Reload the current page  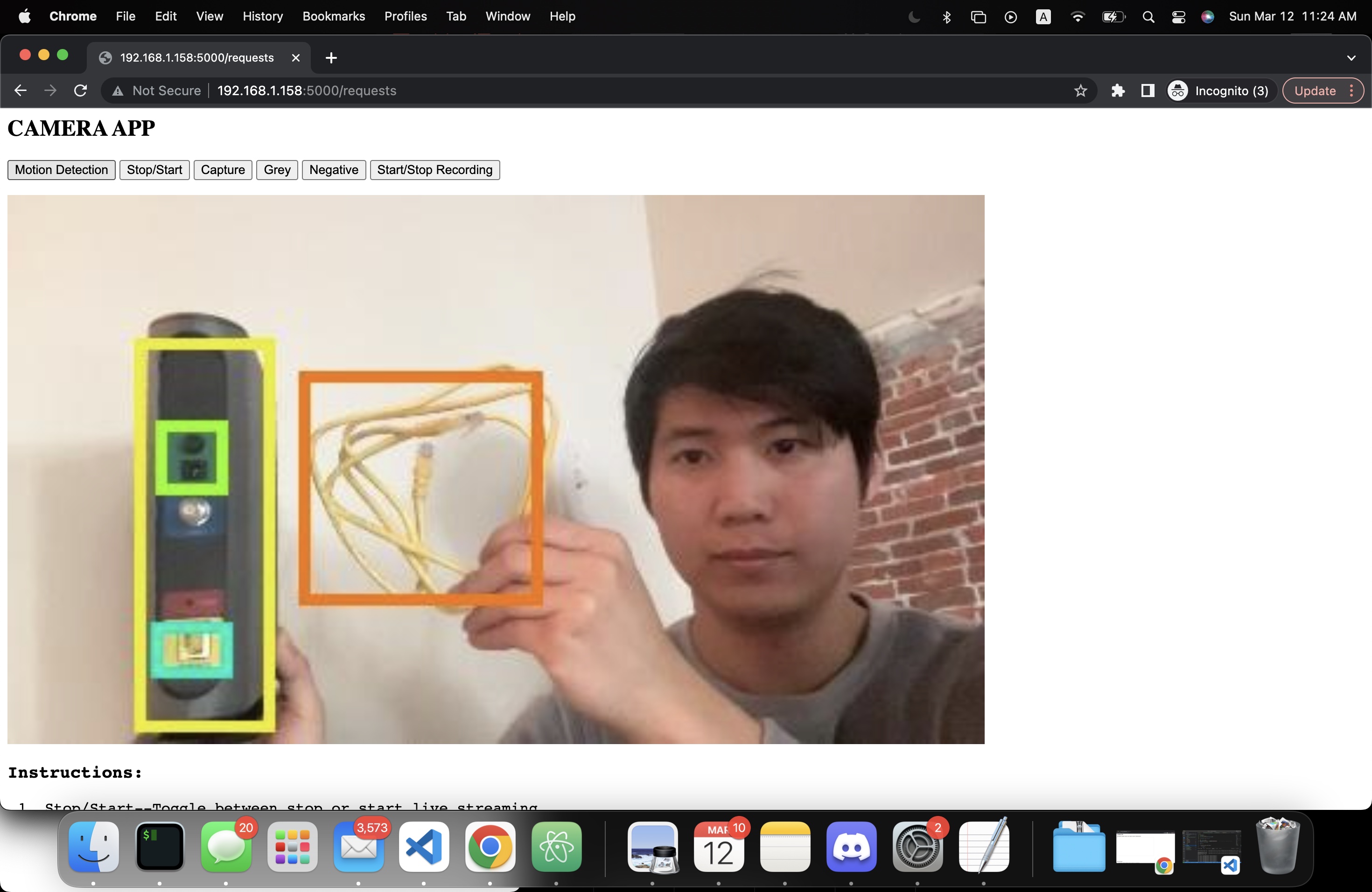81,91
